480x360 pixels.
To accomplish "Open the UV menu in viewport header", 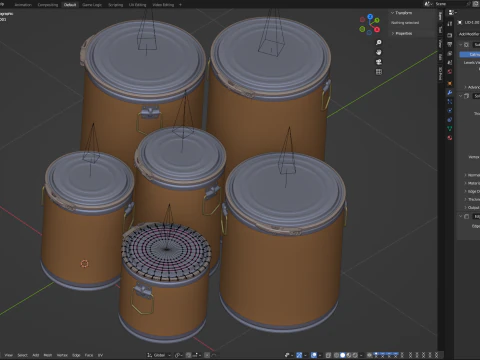I will click(100, 355).
